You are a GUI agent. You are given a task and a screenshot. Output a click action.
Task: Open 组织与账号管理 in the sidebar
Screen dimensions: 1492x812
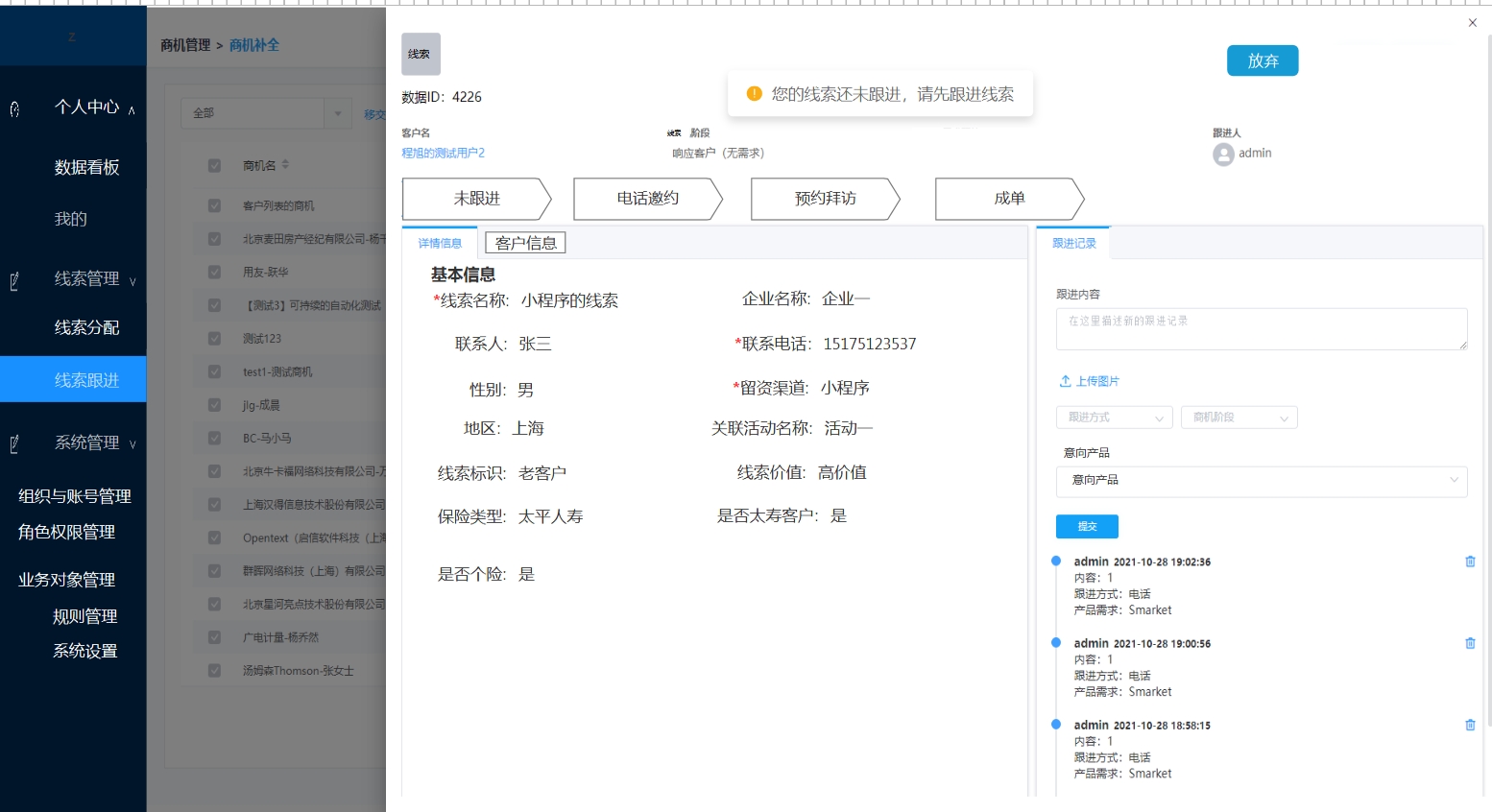point(75,496)
